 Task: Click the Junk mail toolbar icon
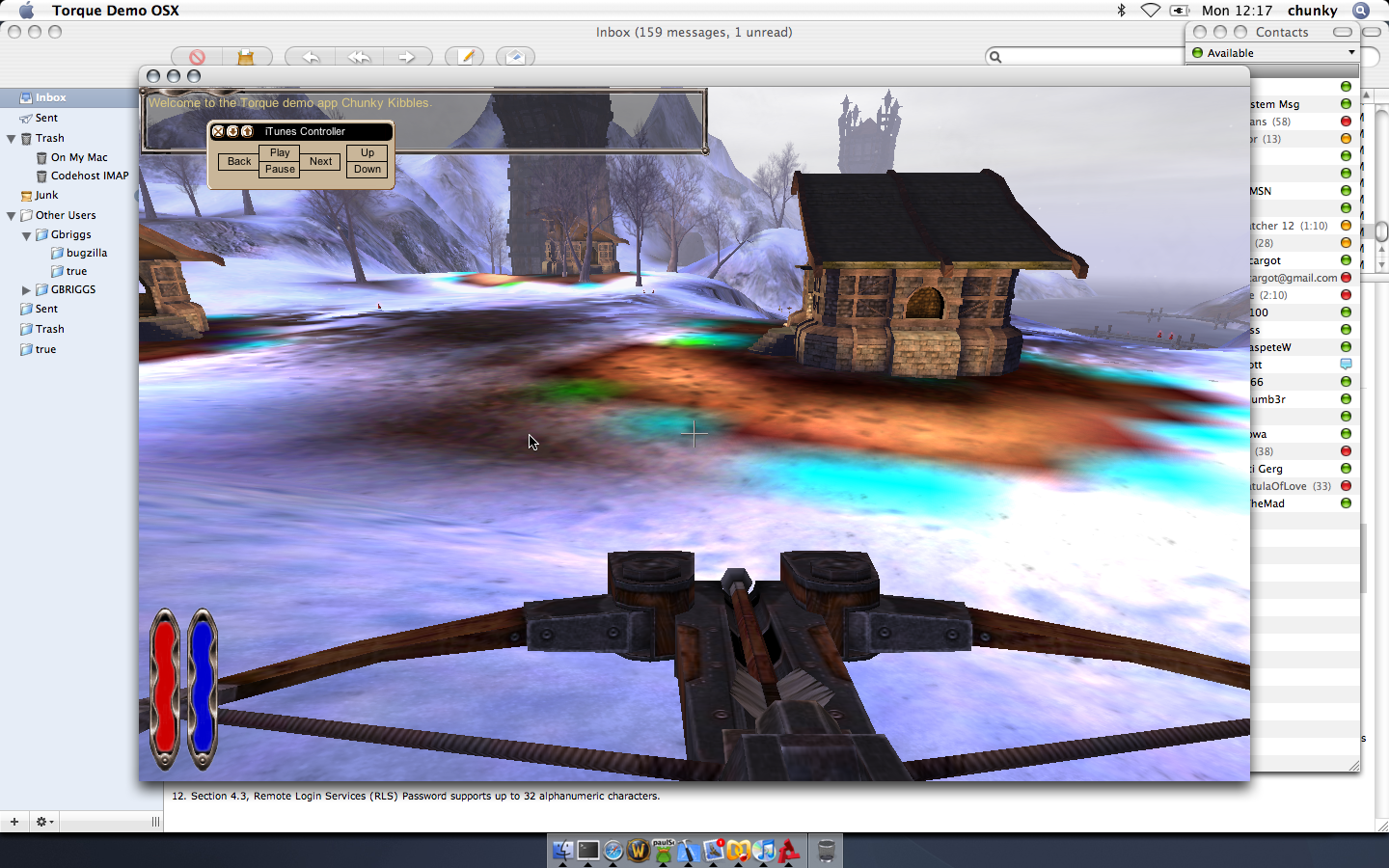pos(246,57)
